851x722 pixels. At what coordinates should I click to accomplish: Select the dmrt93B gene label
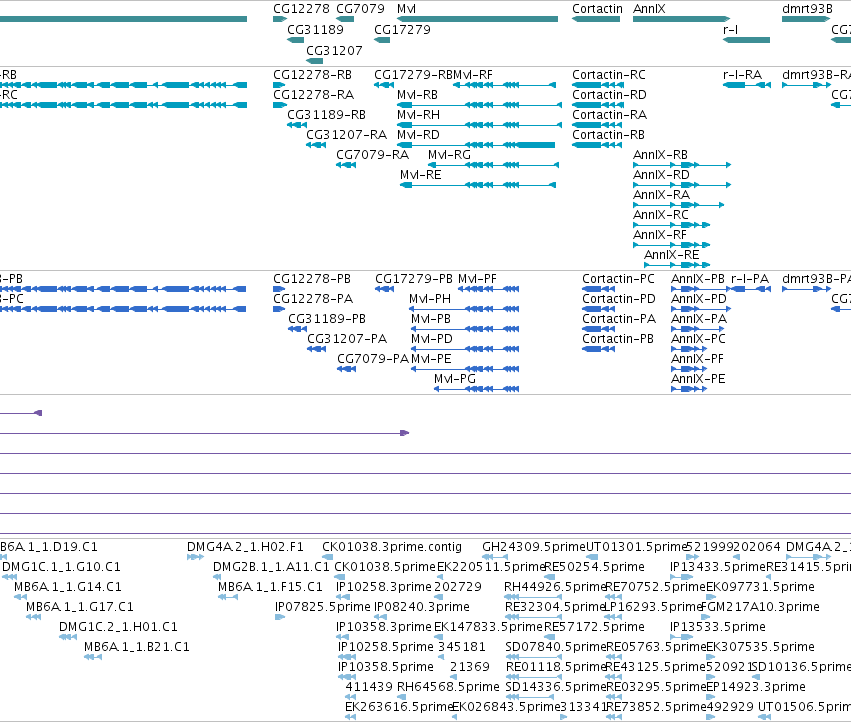pos(807,9)
